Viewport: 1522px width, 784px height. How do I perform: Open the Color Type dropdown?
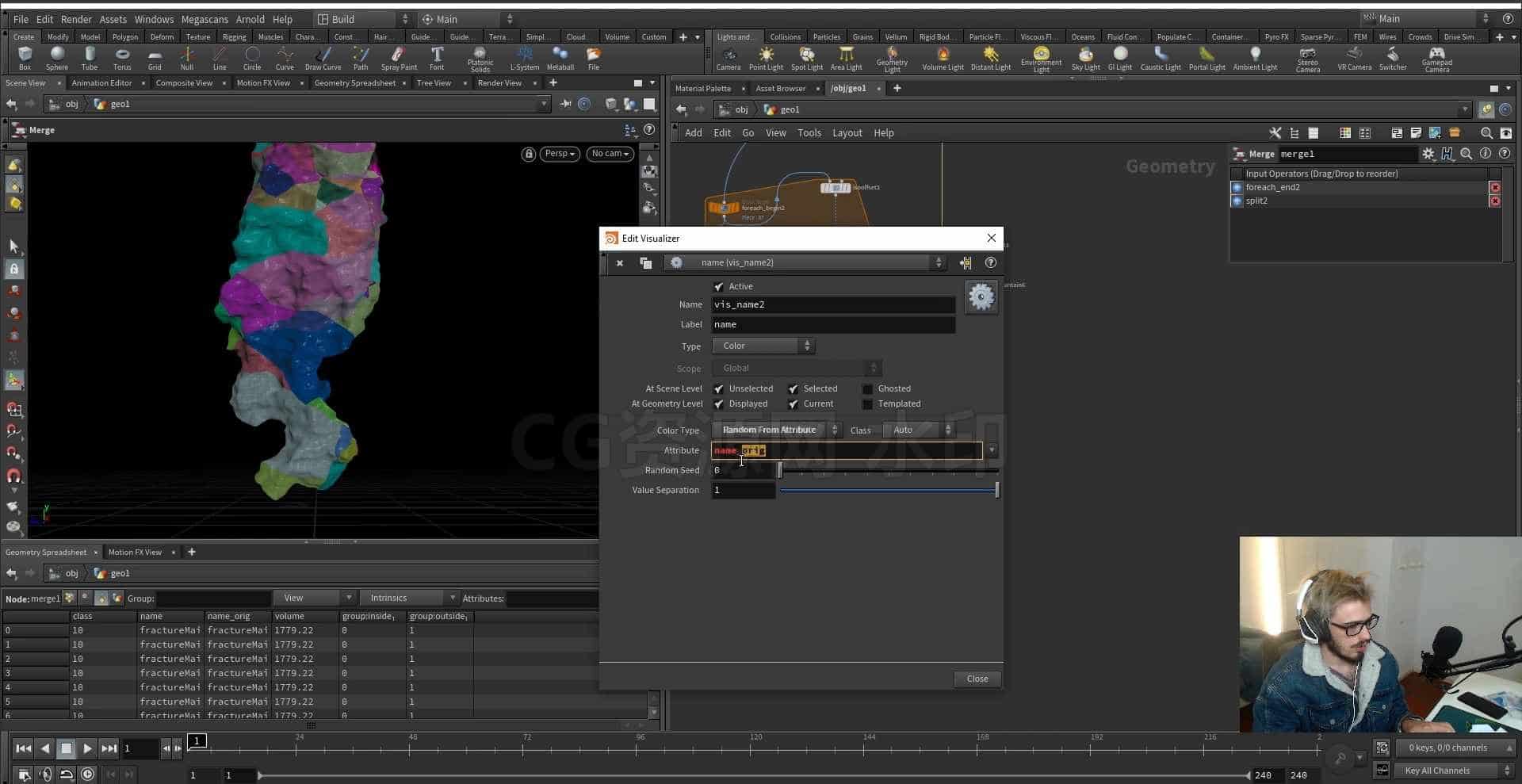777,430
